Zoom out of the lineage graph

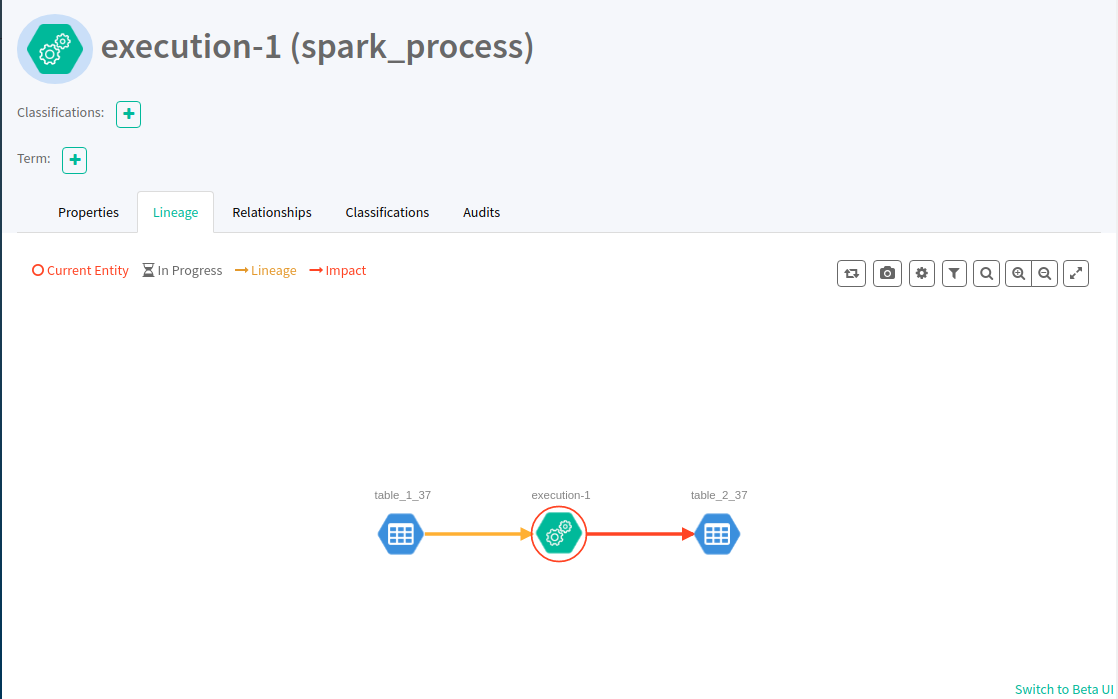[x=1045, y=273]
